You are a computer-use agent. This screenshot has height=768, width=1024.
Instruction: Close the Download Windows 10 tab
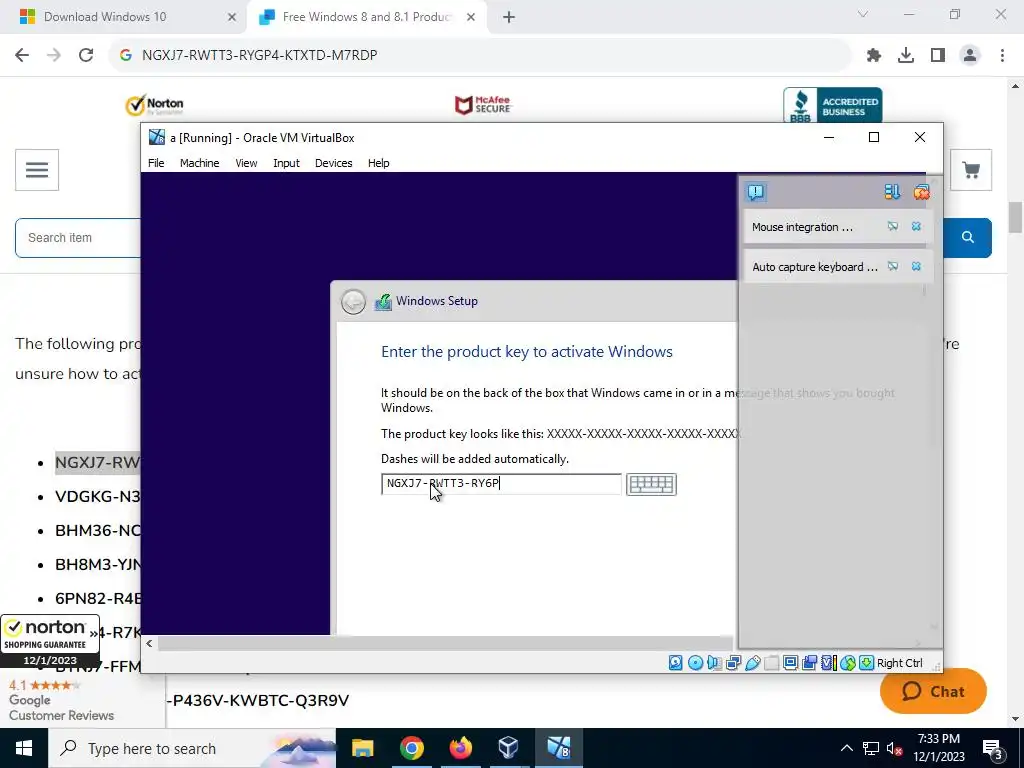(232, 17)
